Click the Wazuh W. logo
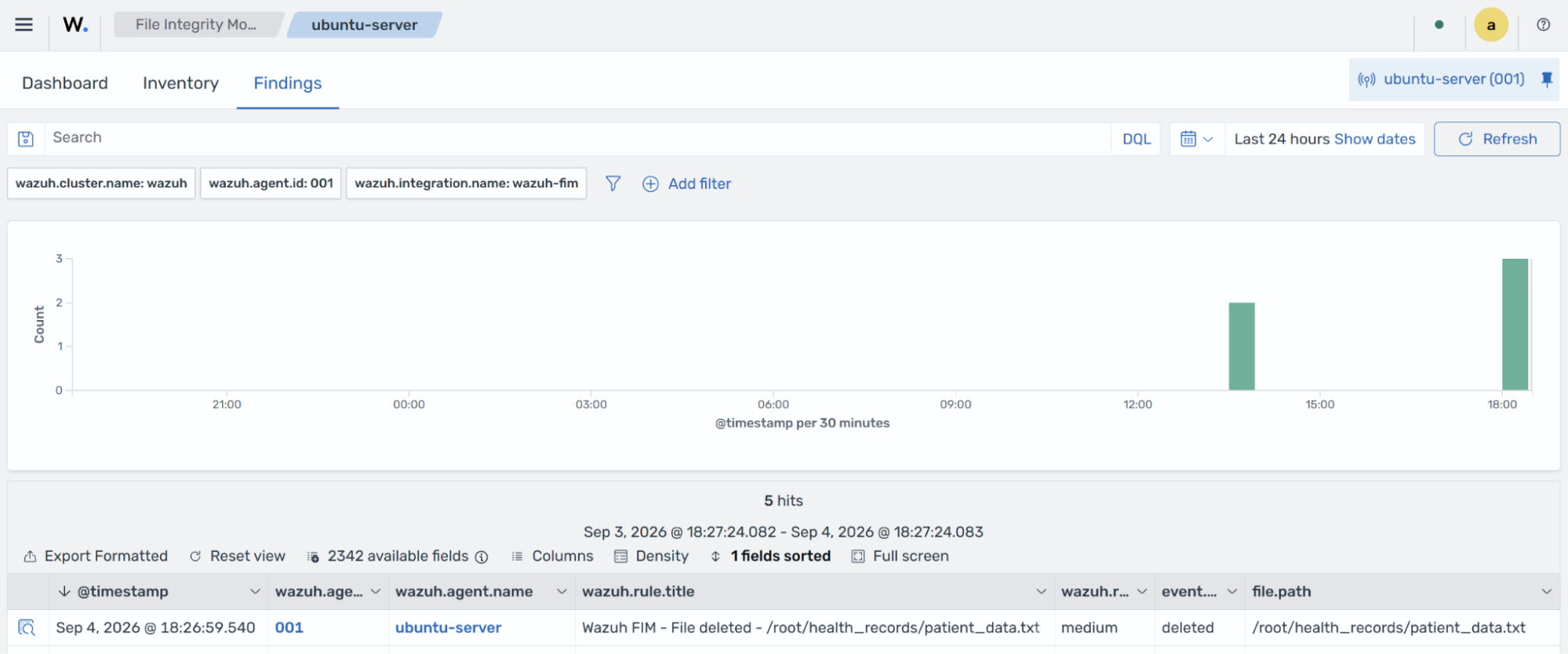The image size is (1568, 654). pyautogui.click(x=75, y=24)
